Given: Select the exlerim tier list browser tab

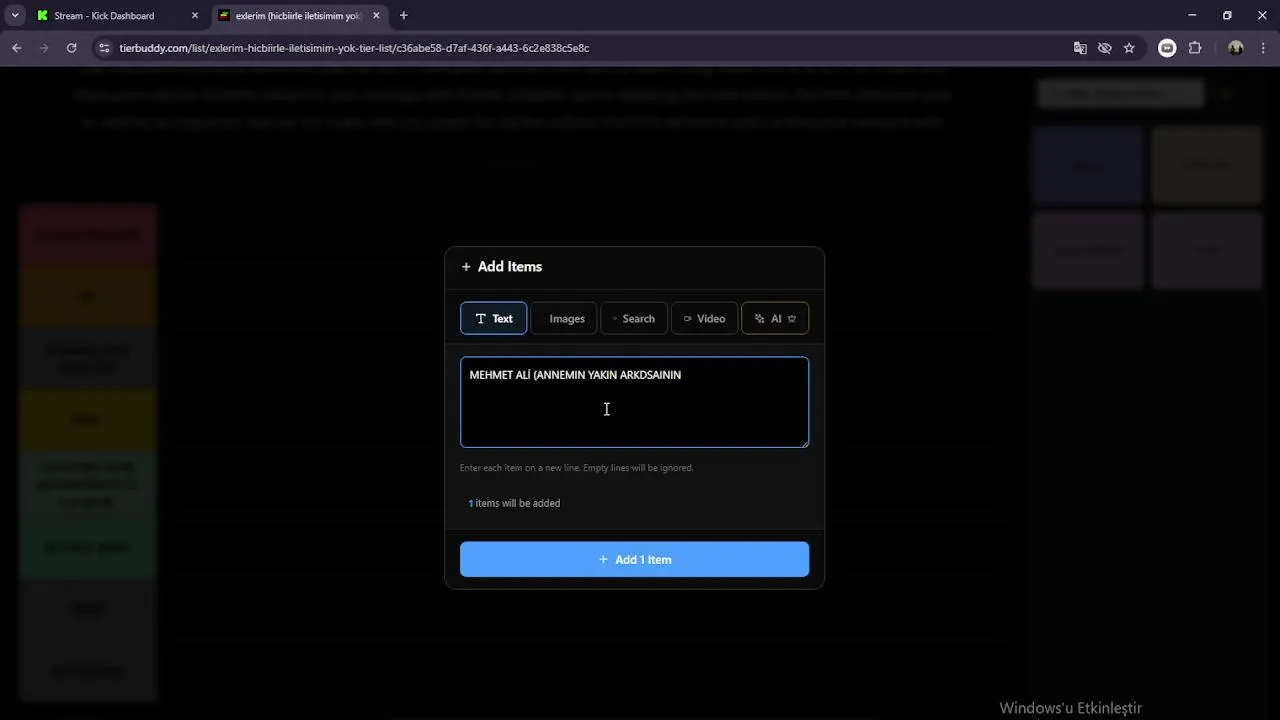Looking at the screenshot, I should tap(299, 16).
